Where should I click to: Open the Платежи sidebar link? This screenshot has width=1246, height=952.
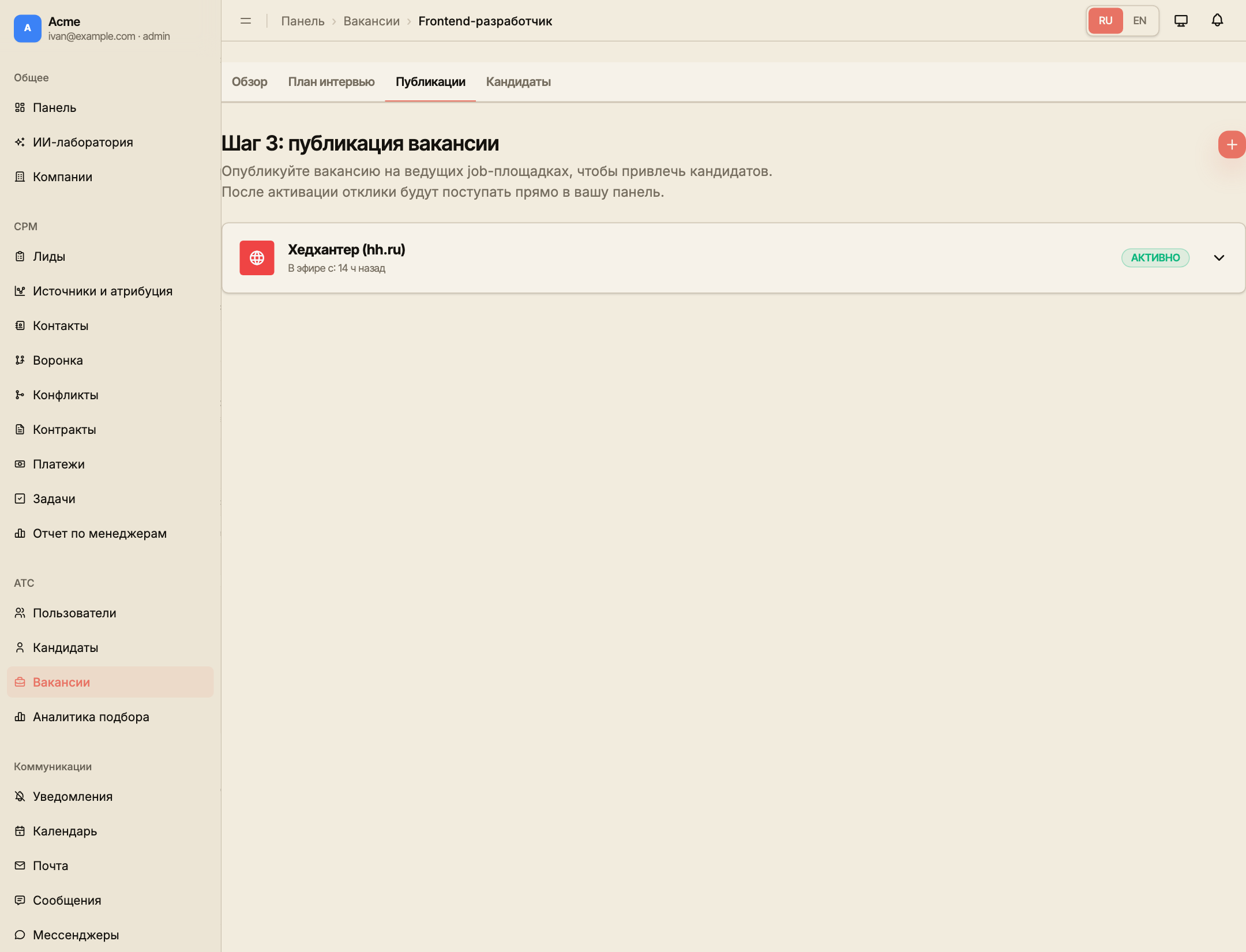(110, 464)
